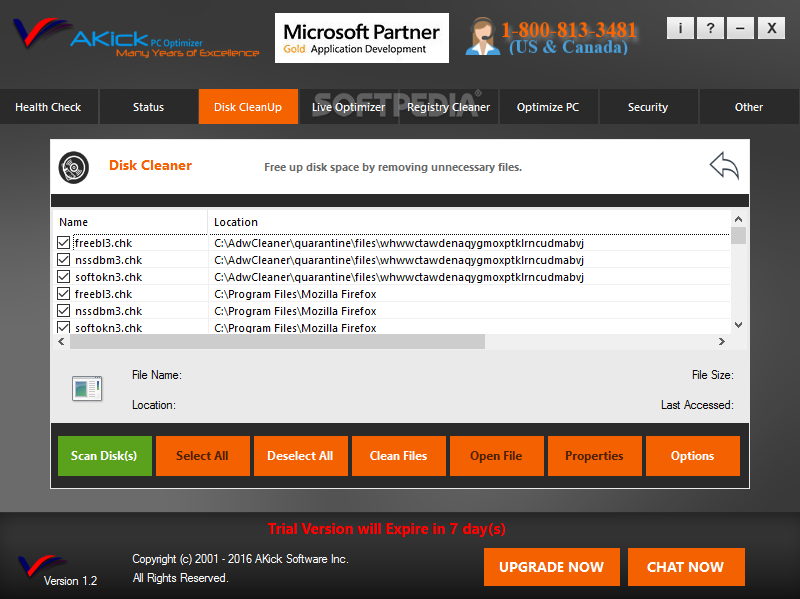Screen dimensions: 800x599
Task: Switch to the Optimize PC tab
Action: pyautogui.click(x=548, y=107)
